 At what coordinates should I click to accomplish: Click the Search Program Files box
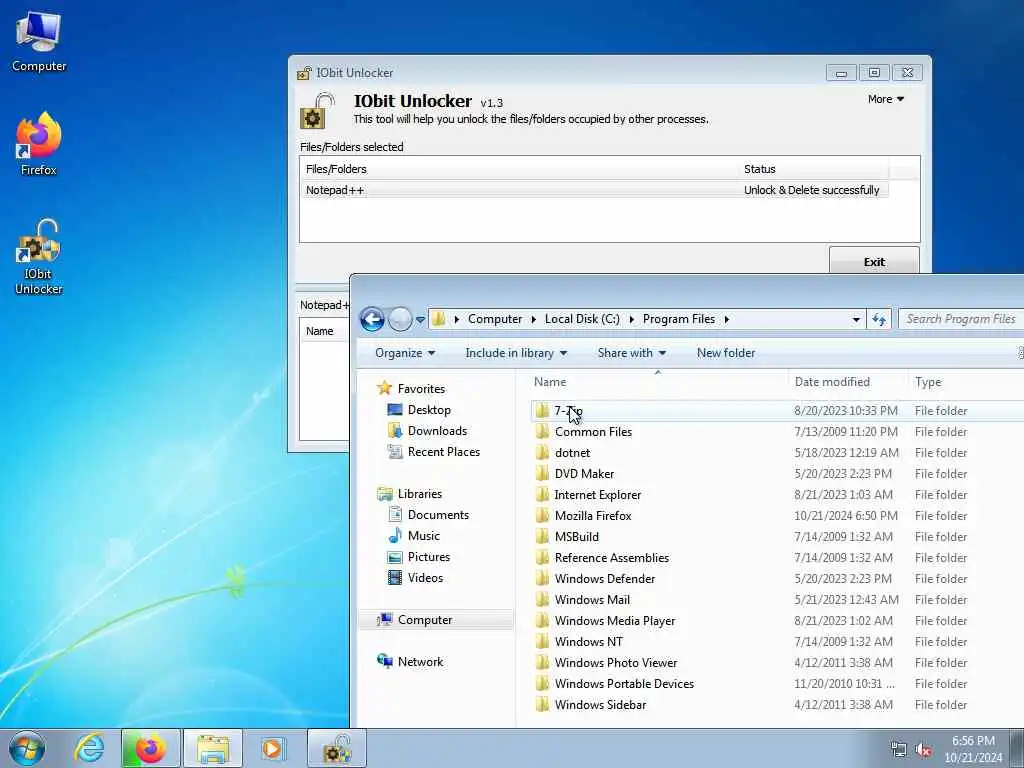961,319
